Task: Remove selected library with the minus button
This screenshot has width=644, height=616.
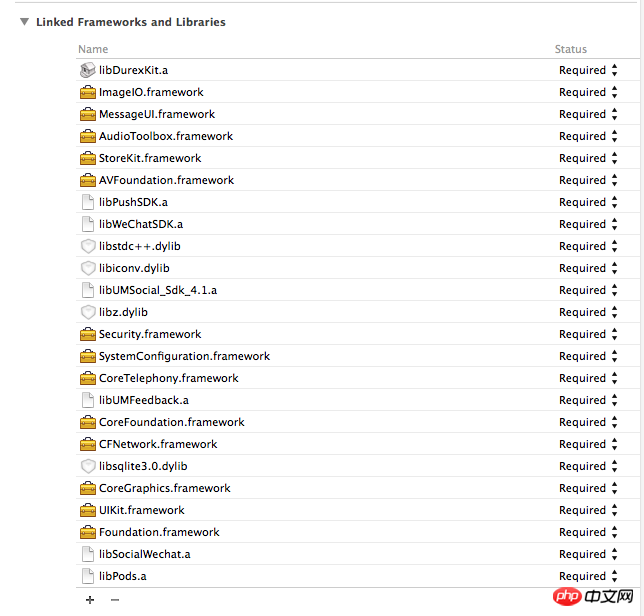Action: 115,600
